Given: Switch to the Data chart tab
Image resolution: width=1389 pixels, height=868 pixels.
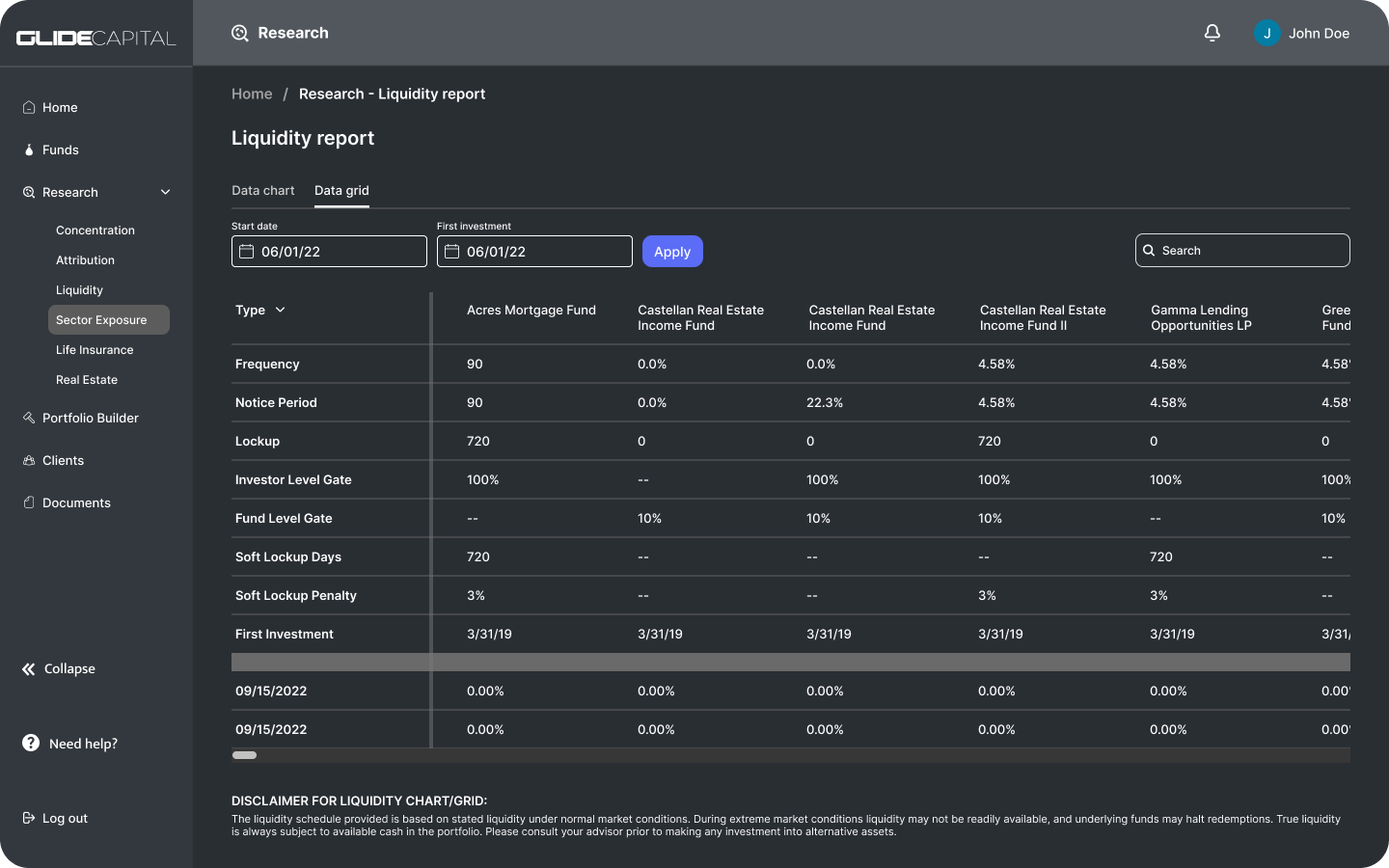Looking at the screenshot, I should 263,190.
